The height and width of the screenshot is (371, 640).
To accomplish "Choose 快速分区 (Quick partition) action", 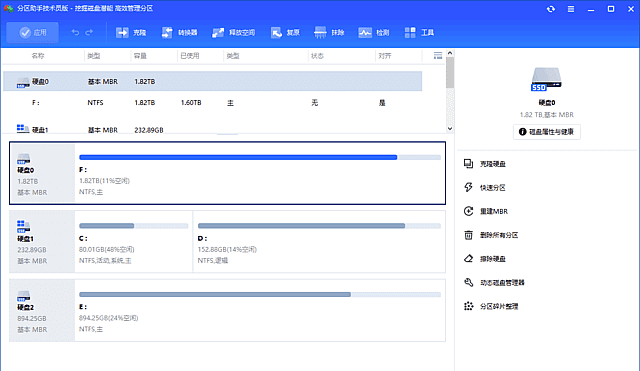I will (x=485, y=188).
